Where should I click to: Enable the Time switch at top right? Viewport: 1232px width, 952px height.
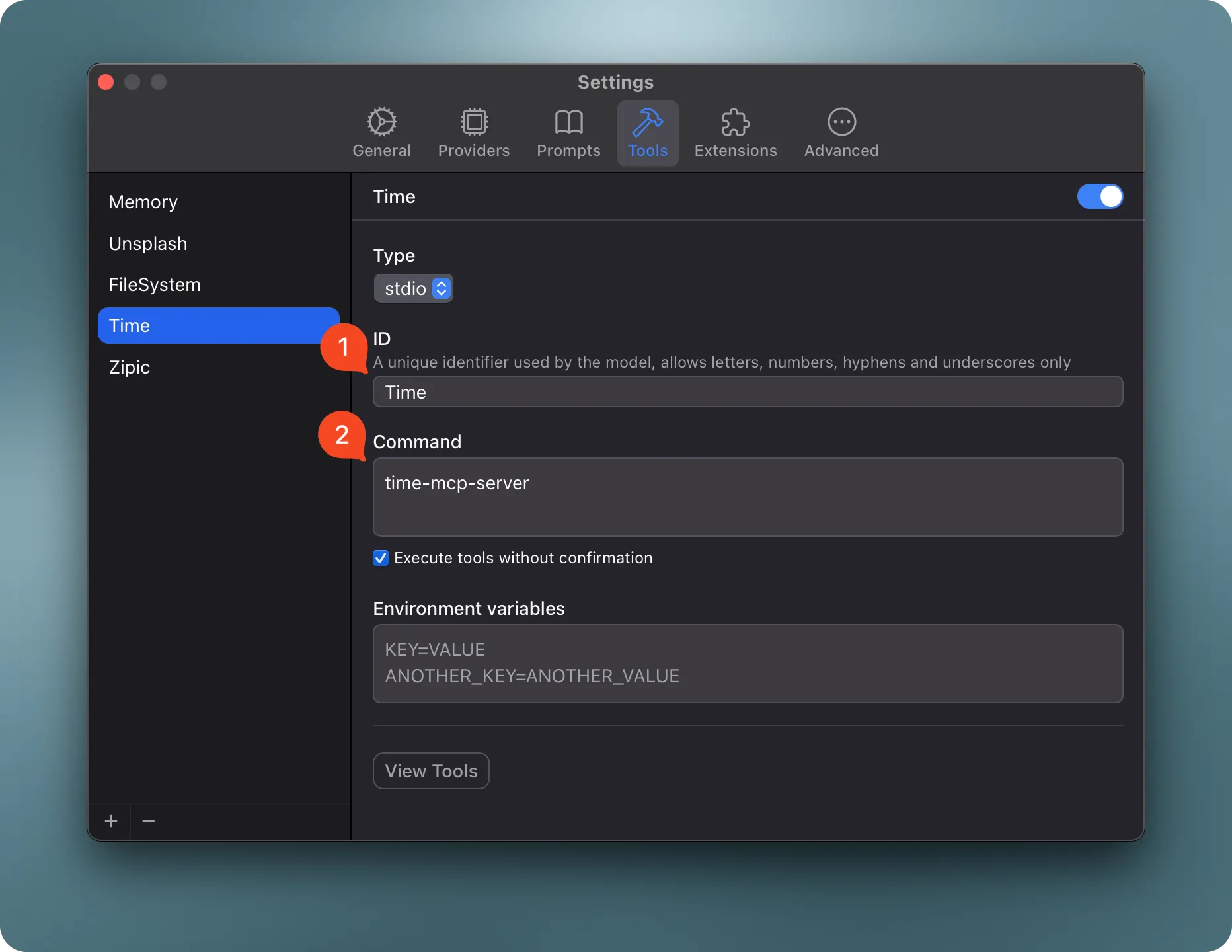(1099, 196)
